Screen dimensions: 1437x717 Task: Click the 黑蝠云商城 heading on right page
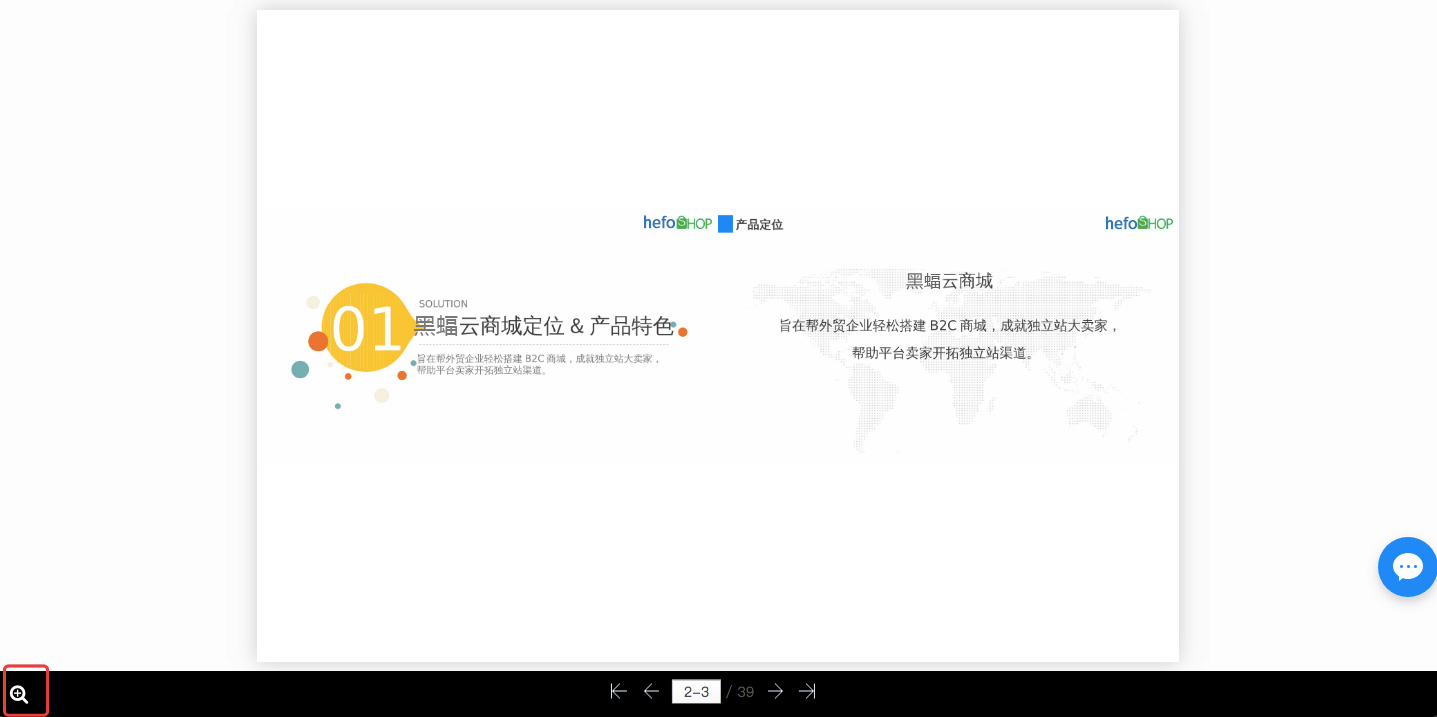tap(949, 281)
